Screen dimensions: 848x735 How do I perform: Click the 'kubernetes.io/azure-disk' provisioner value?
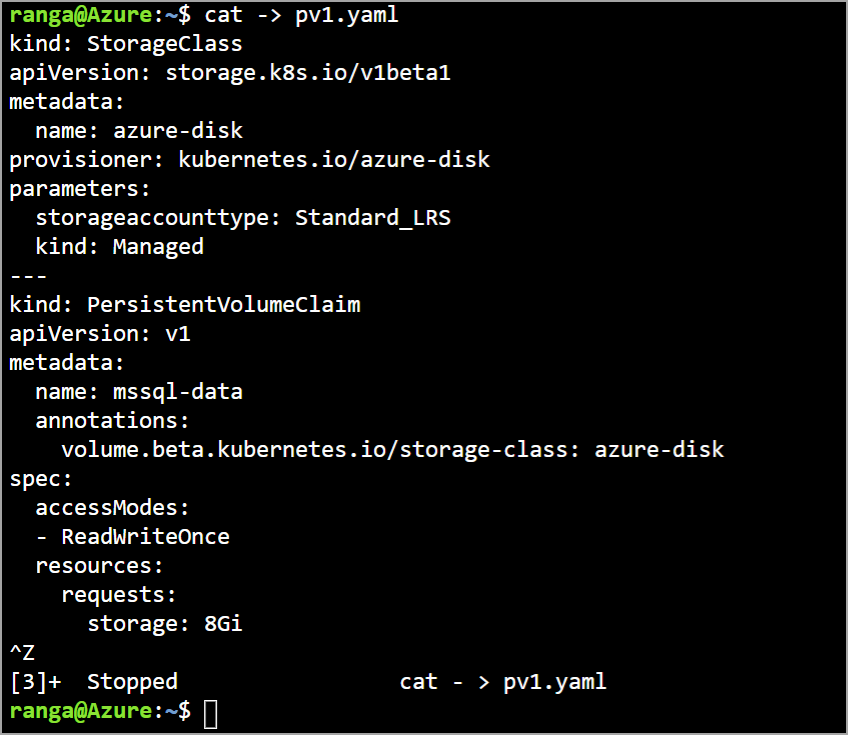(x=334, y=160)
